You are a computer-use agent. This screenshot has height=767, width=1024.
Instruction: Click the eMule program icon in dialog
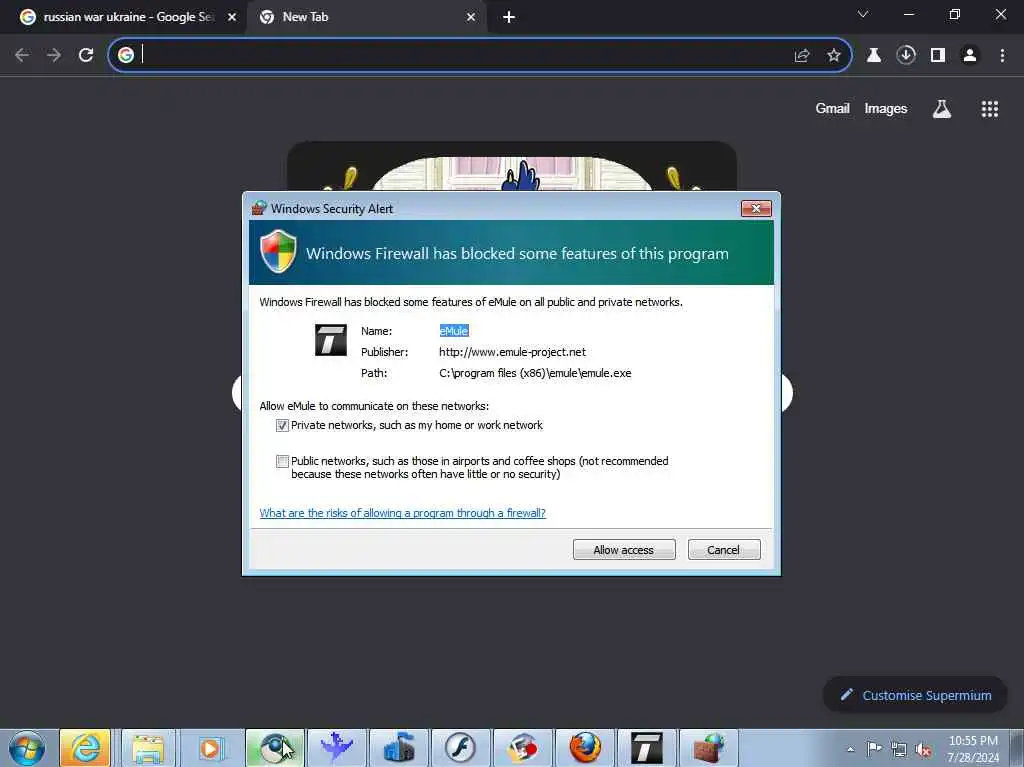tap(330, 340)
